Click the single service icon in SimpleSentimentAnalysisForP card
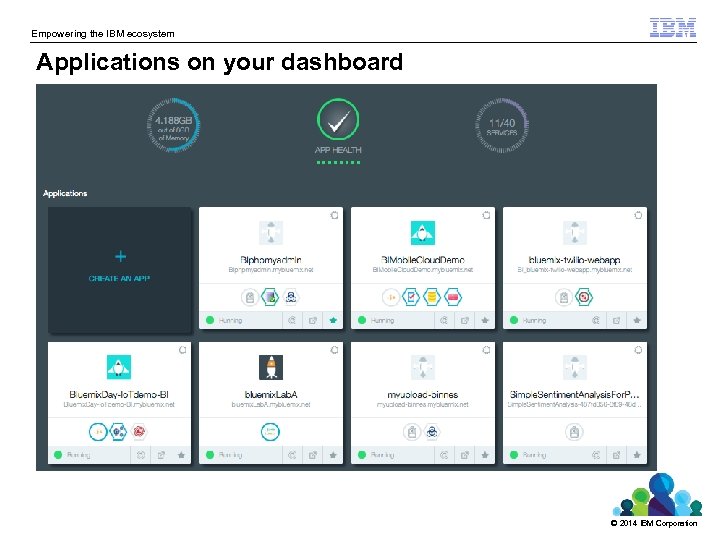The height and width of the screenshot is (540, 720). (x=574, y=432)
